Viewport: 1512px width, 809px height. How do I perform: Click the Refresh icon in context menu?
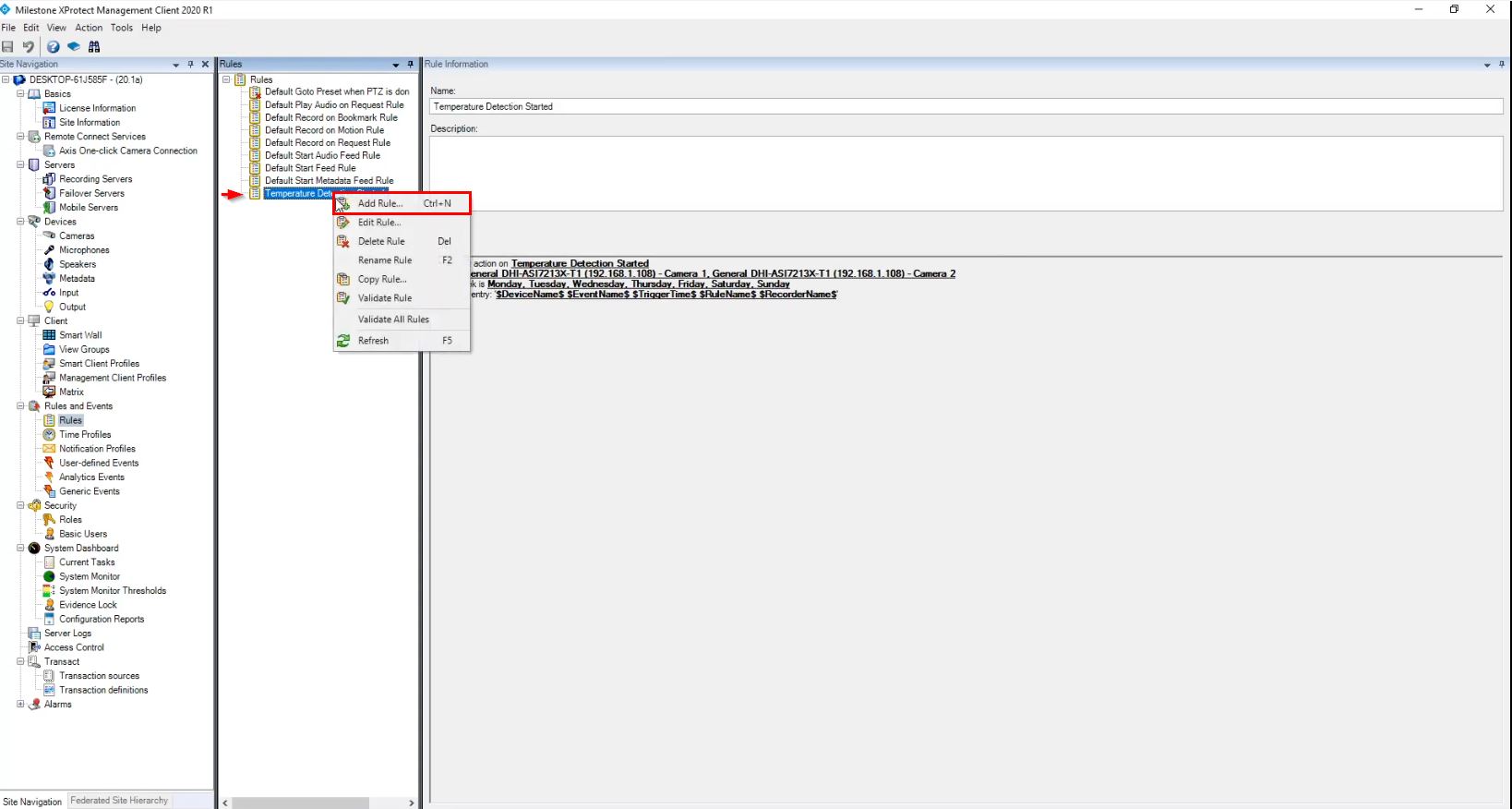pos(343,341)
